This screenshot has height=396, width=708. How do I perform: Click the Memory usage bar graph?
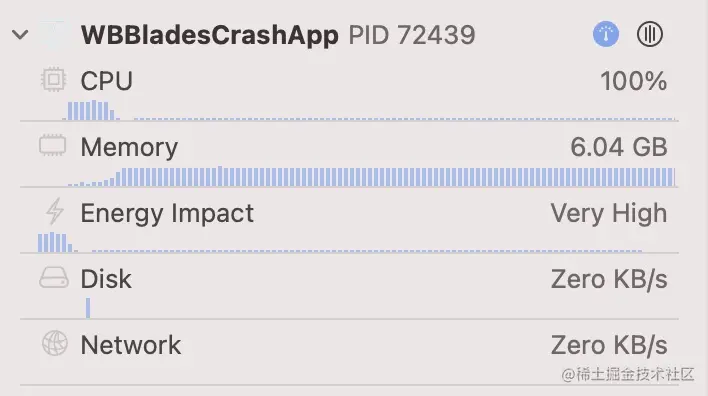coord(371,176)
